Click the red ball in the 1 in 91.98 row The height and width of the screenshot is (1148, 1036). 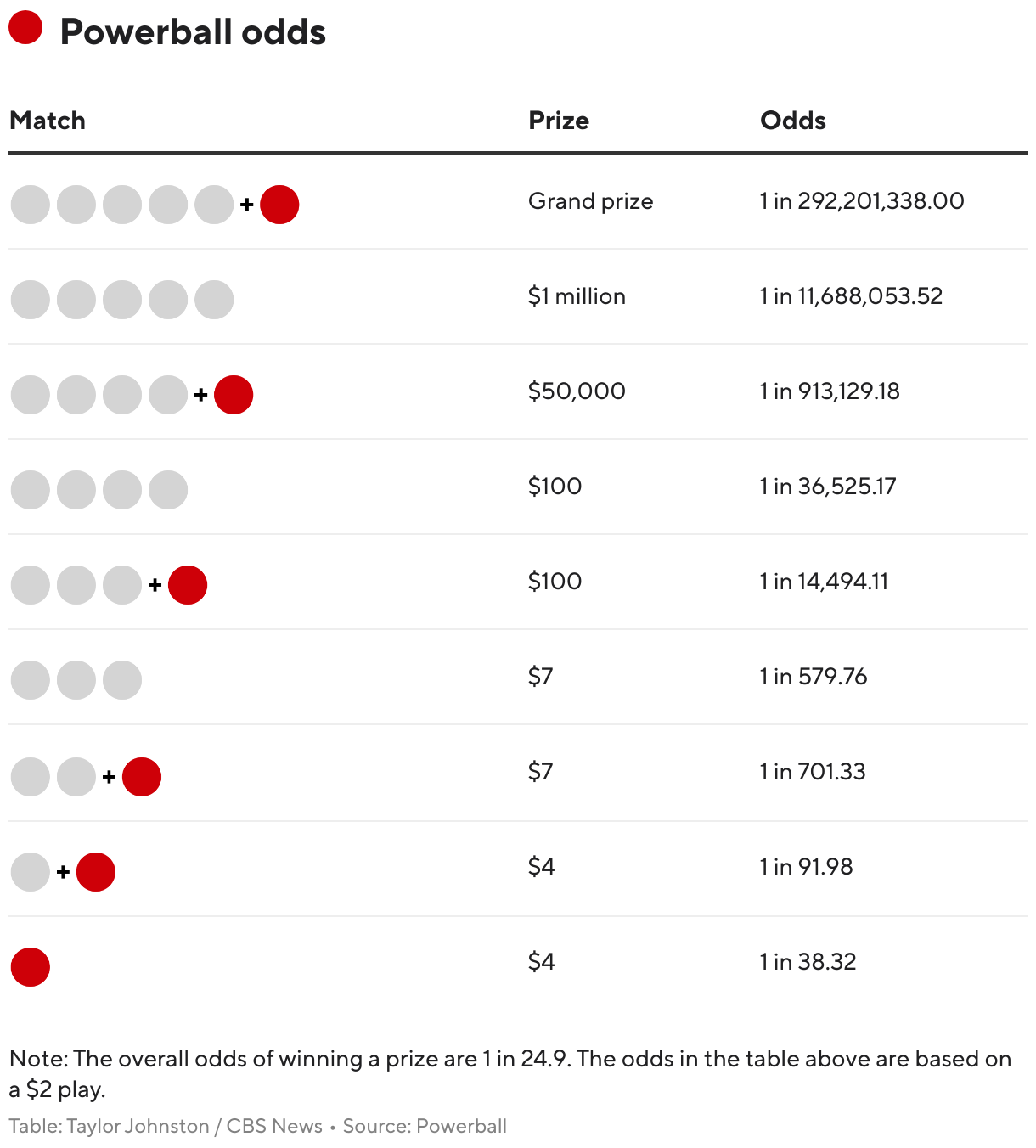point(96,872)
